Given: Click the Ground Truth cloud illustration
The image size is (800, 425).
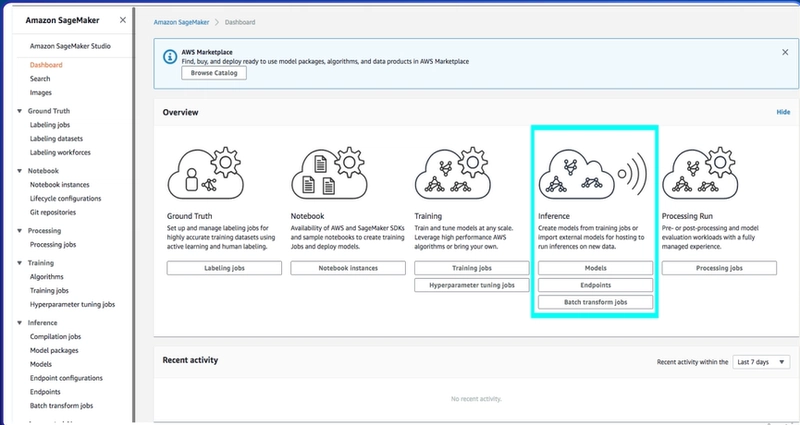Looking at the screenshot, I should (206, 174).
